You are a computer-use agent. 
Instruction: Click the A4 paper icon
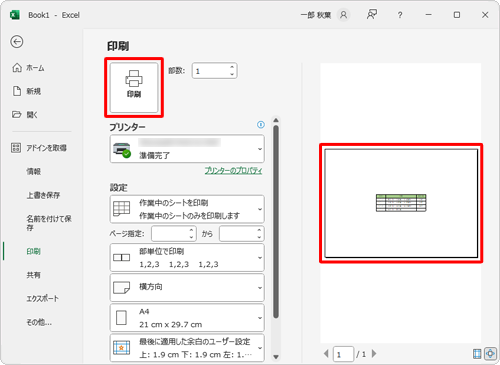click(121, 318)
